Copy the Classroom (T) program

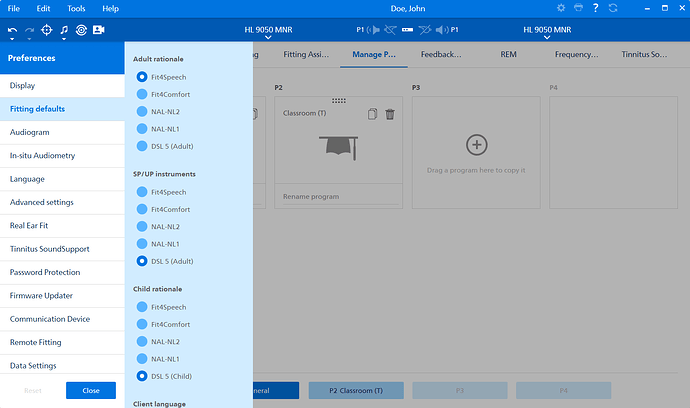372,114
